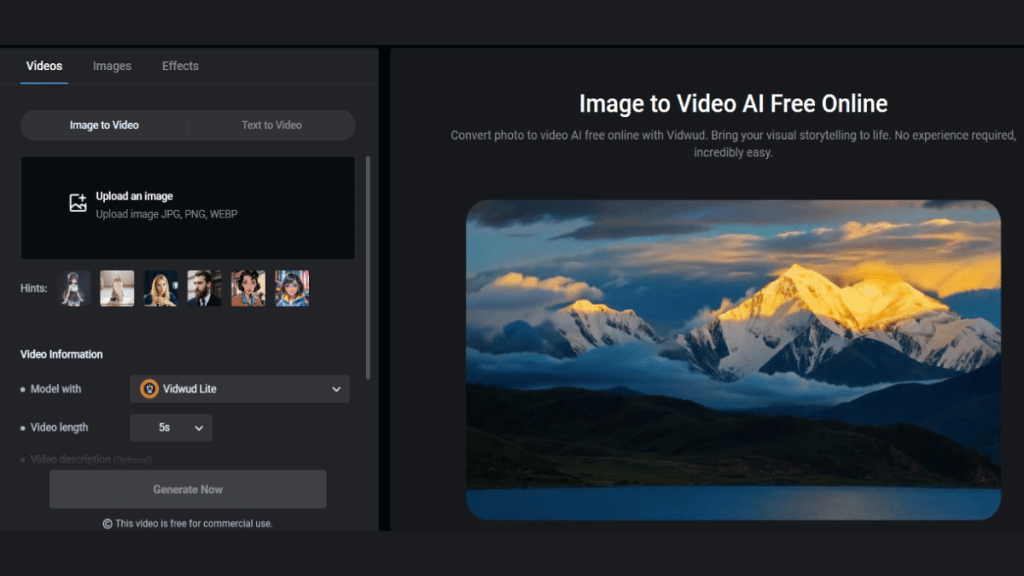The height and width of the screenshot is (576, 1024).
Task: Select Image to Video mode
Action: pos(104,125)
